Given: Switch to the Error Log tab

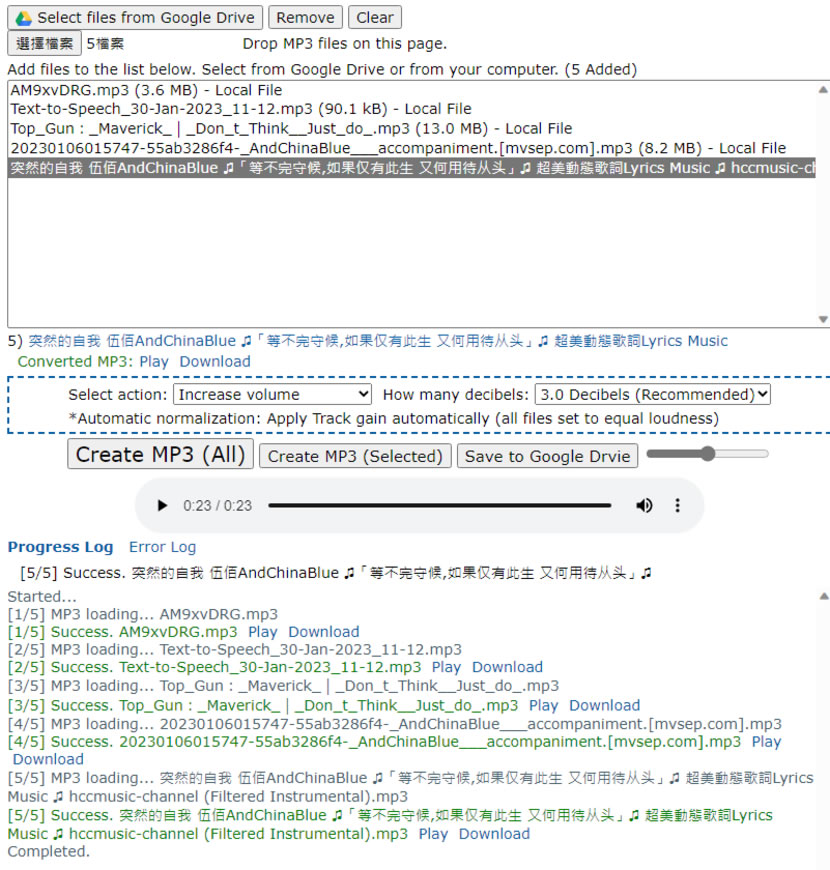Looking at the screenshot, I should (x=163, y=547).
